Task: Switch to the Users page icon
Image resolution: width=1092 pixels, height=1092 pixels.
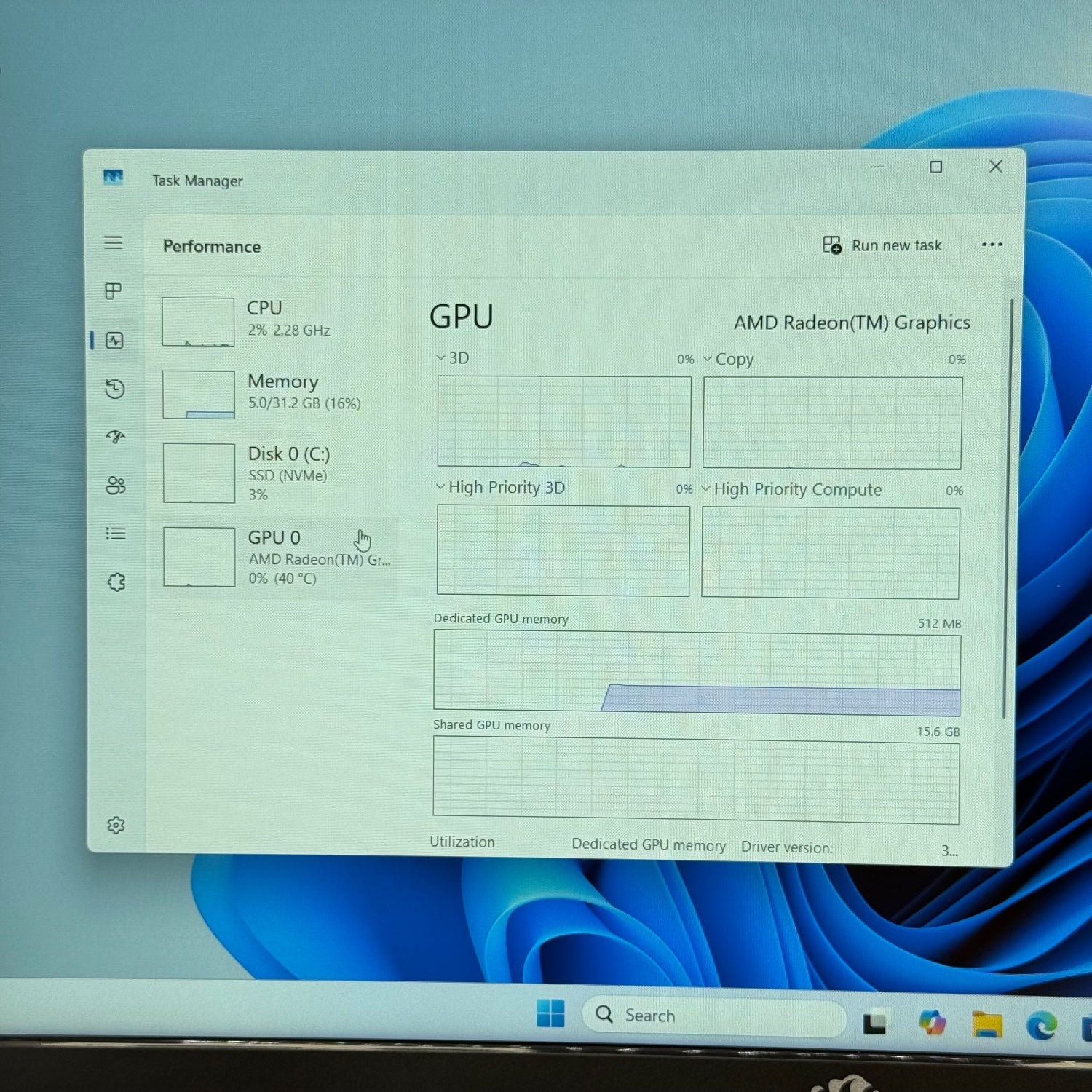Action: tap(116, 486)
